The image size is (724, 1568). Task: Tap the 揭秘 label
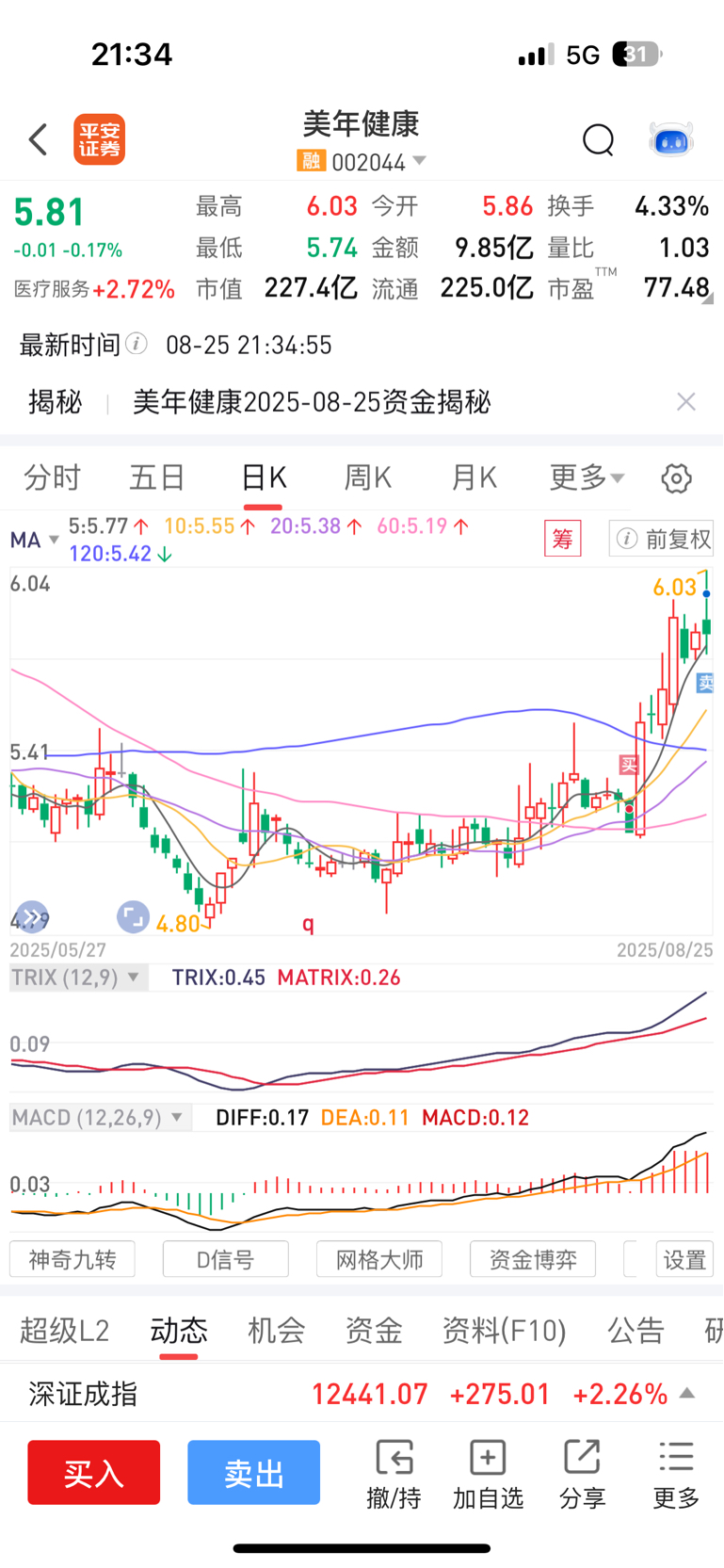click(56, 402)
